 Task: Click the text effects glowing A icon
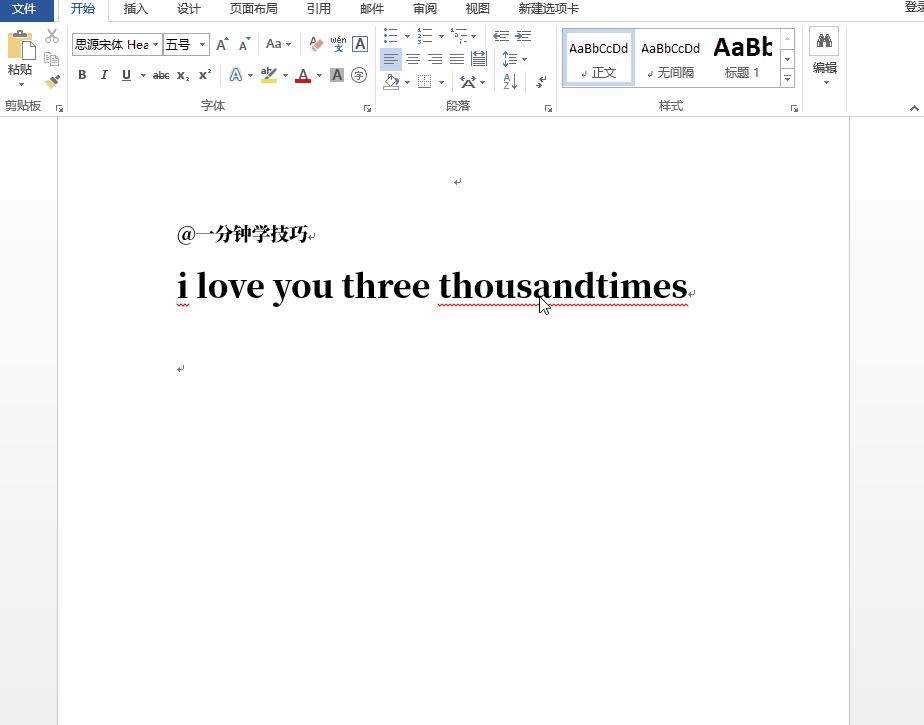click(236, 75)
